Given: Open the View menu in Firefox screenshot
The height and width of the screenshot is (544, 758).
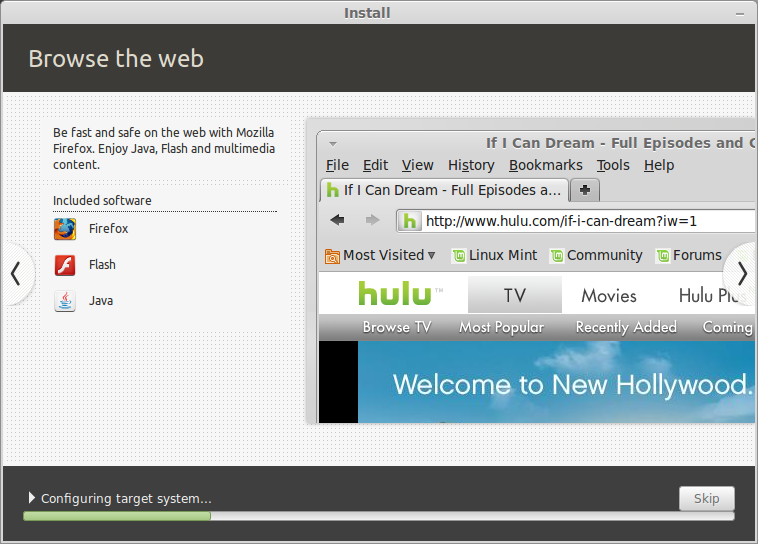Looking at the screenshot, I should point(417,165).
